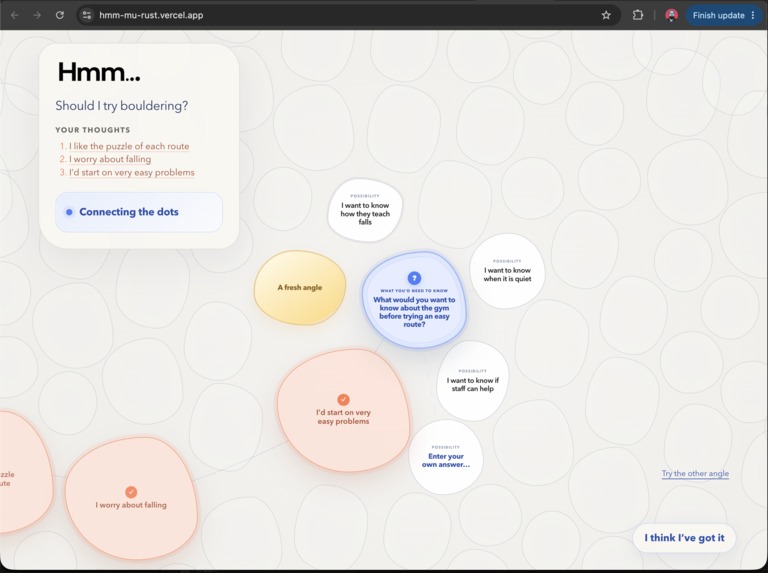Click the 'Should I try bouldering?' question text
768x573 pixels.
pyautogui.click(x=121, y=106)
